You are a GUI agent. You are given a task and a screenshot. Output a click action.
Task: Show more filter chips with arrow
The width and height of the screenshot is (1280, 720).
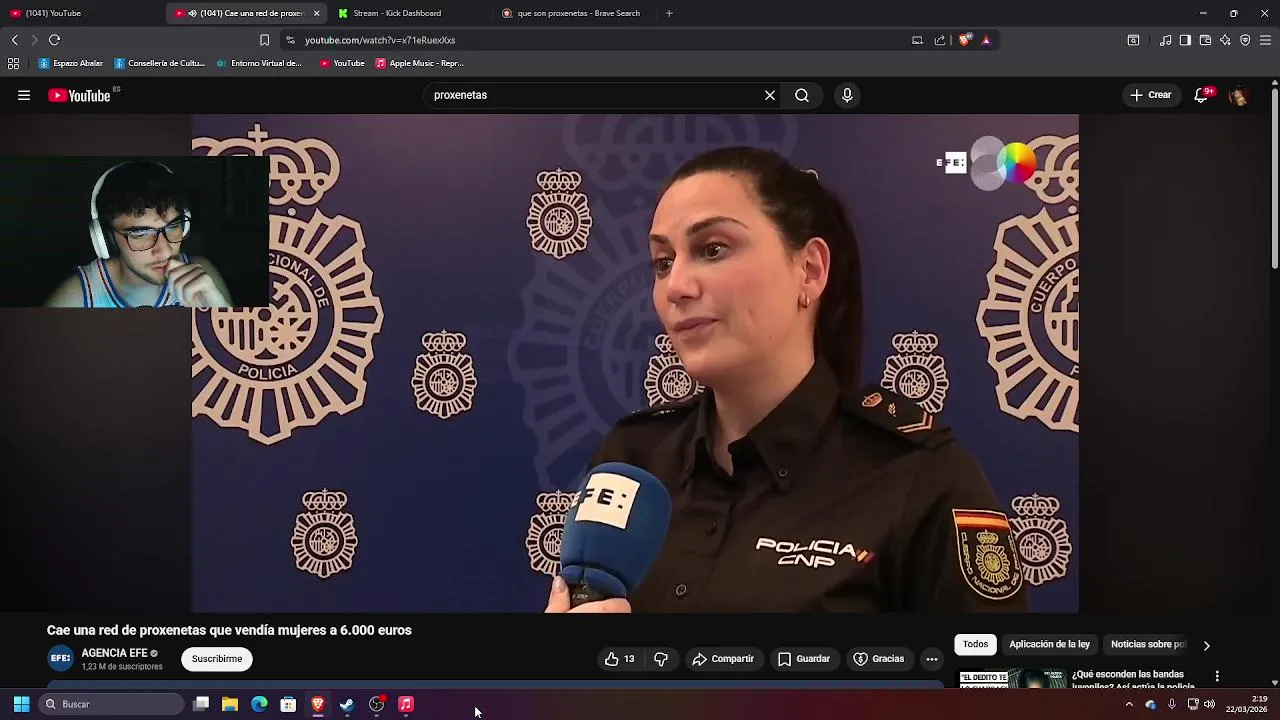(1206, 645)
